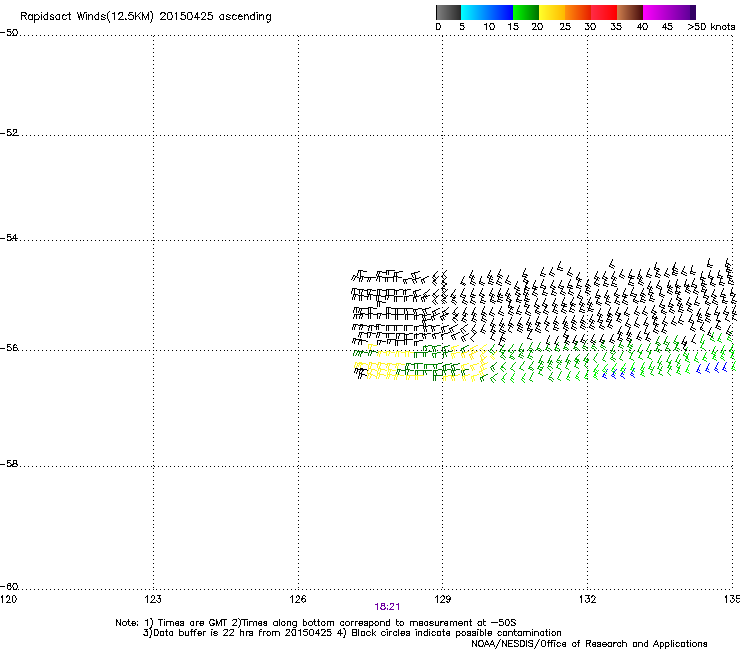Click the yellow wind barbs near longitude 128

[x=387, y=370]
